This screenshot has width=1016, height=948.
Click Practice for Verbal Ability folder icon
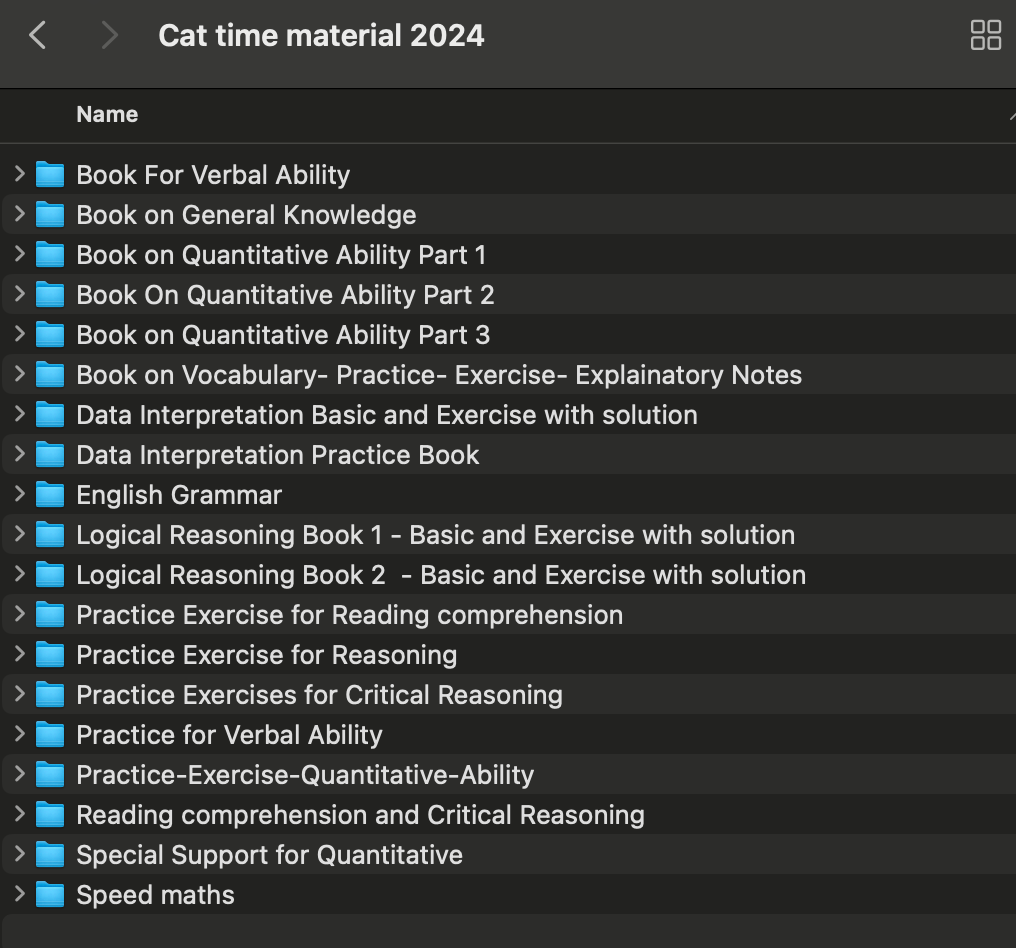pyautogui.click(x=50, y=735)
